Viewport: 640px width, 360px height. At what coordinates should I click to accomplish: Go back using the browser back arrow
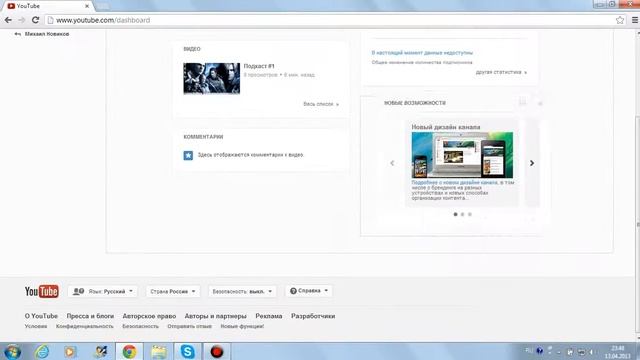[x=8, y=20]
